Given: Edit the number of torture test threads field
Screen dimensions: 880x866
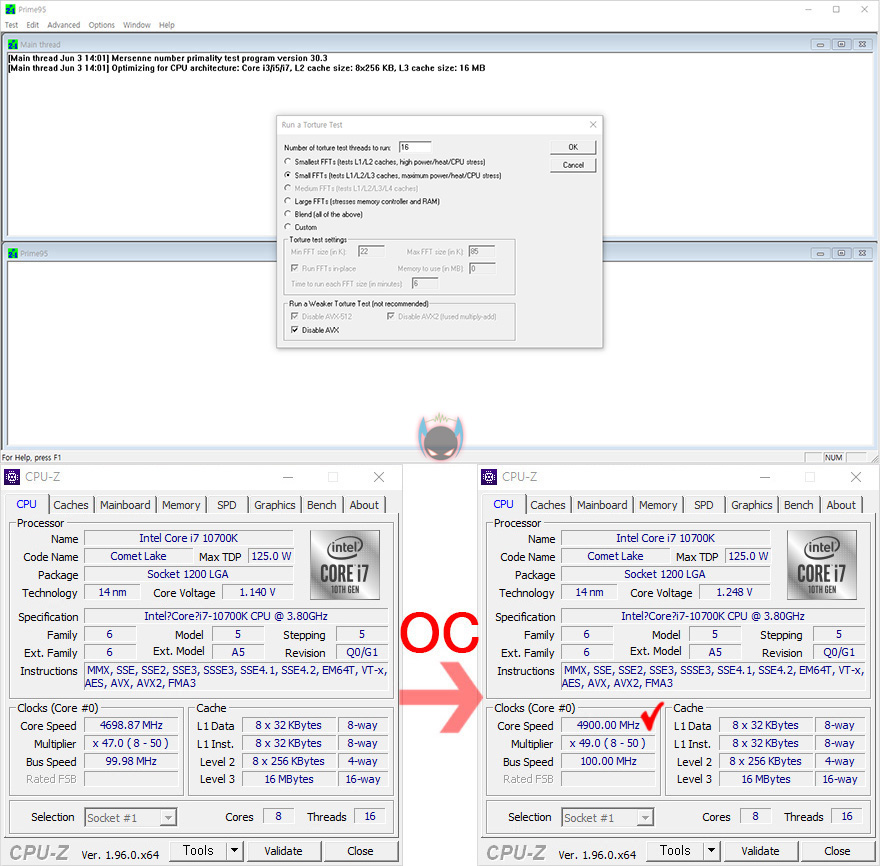Looking at the screenshot, I should click(415, 147).
